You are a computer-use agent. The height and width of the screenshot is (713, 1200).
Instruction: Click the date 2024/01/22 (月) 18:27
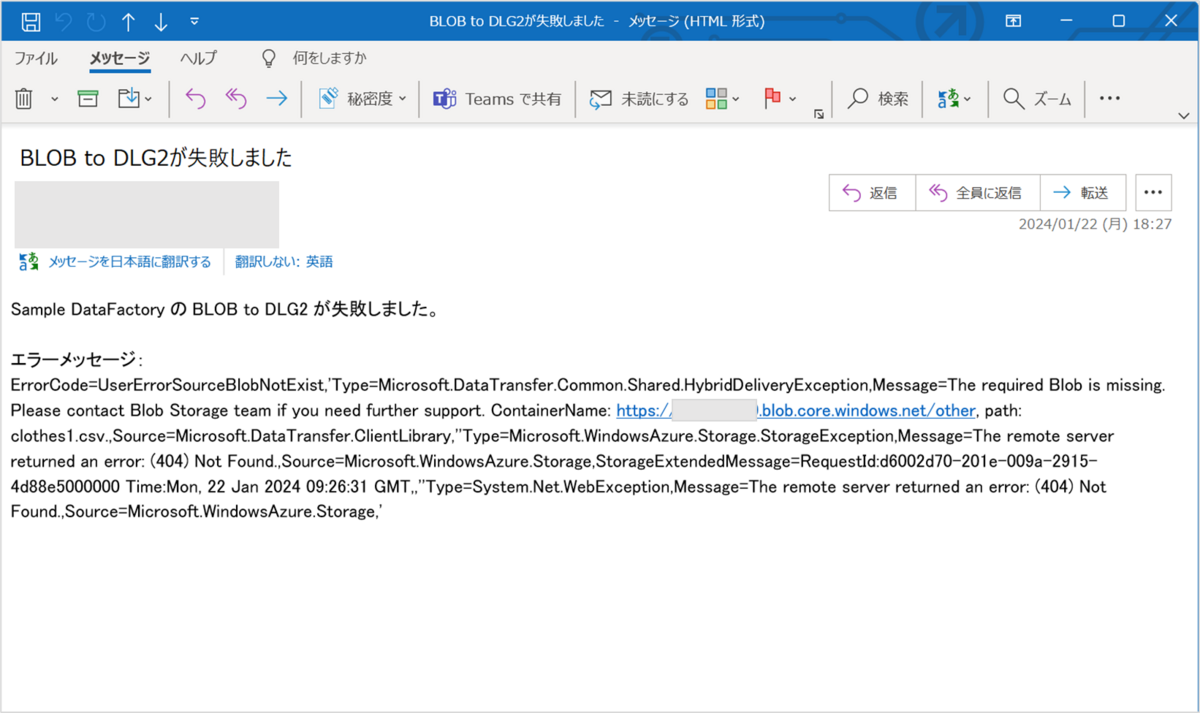pyautogui.click(x=1095, y=224)
